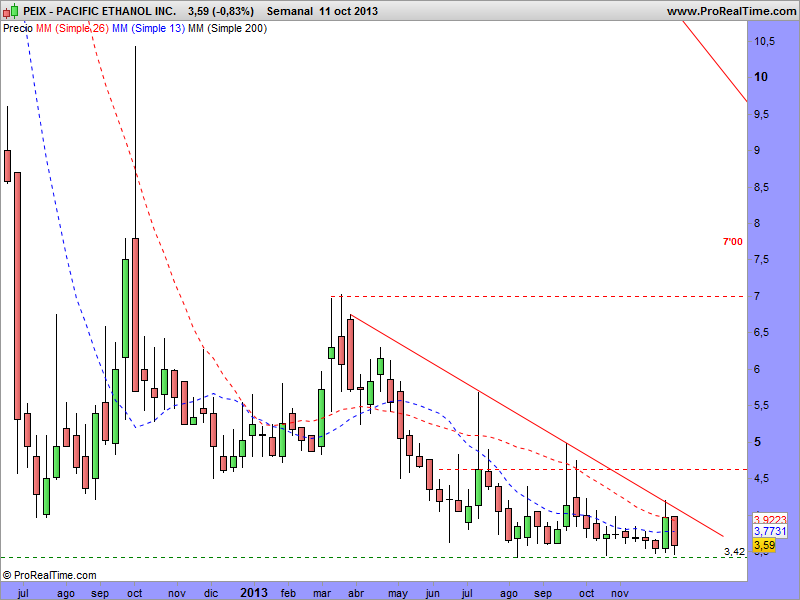Viewport: 800px width, 600px height.
Task: Select the 'MM (Simple 26)' indicator label
Action: [72, 29]
